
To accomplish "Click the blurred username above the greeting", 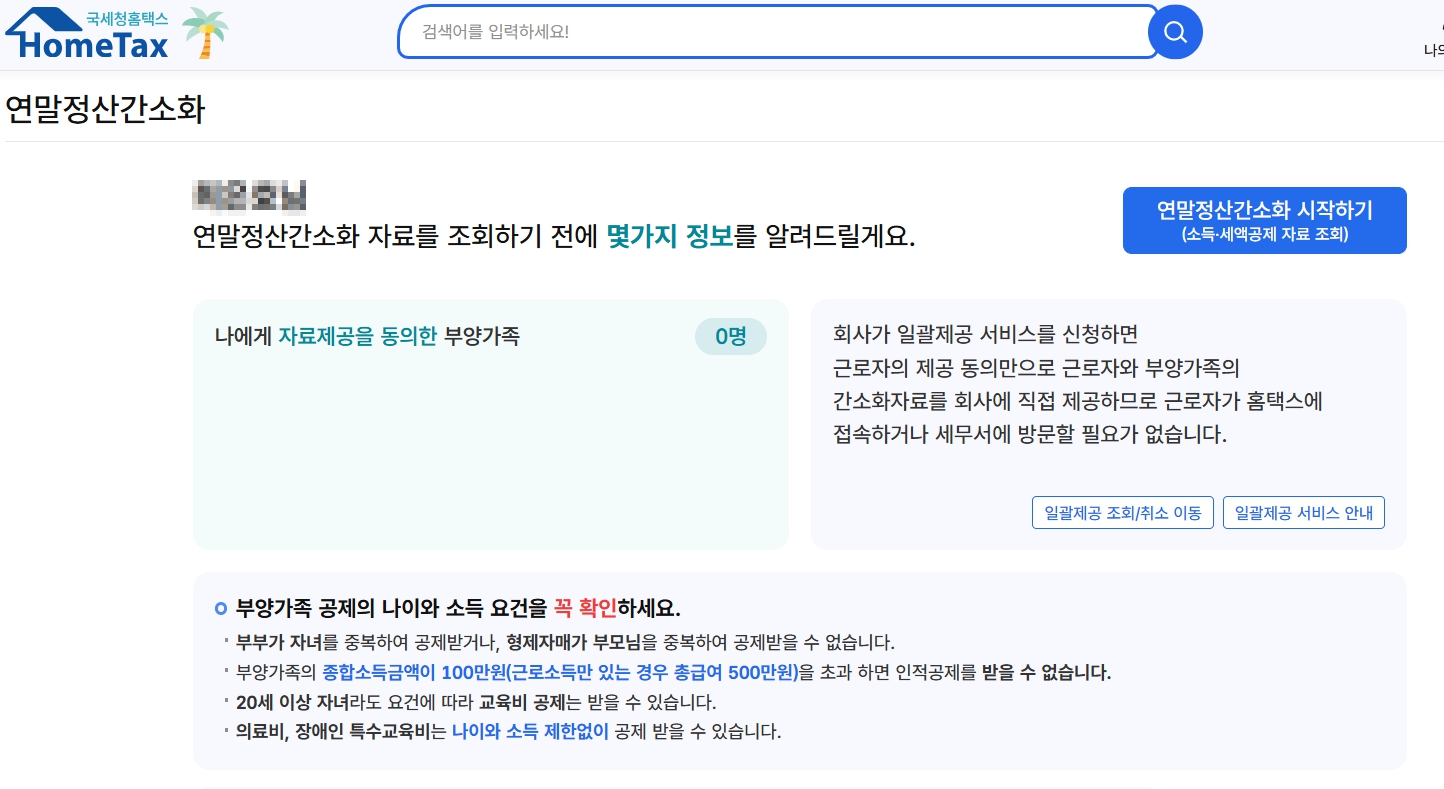I will [x=248, y=195].
